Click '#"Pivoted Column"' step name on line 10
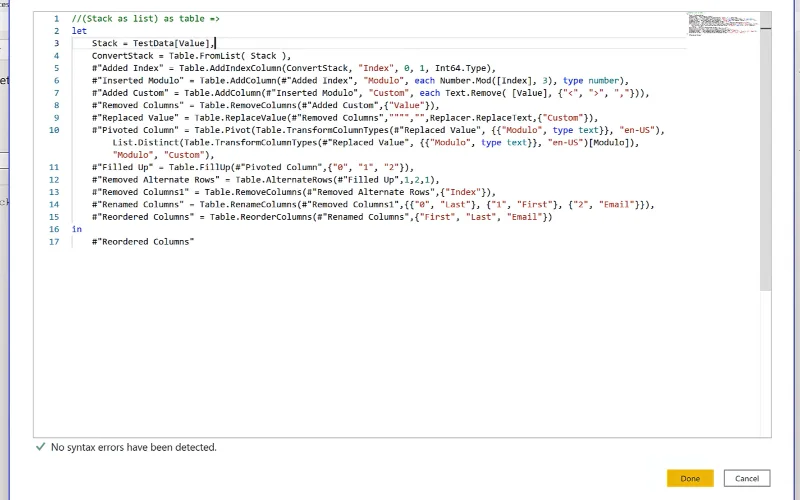The height and width of the screenshot is (500, 800). (135, 130)
